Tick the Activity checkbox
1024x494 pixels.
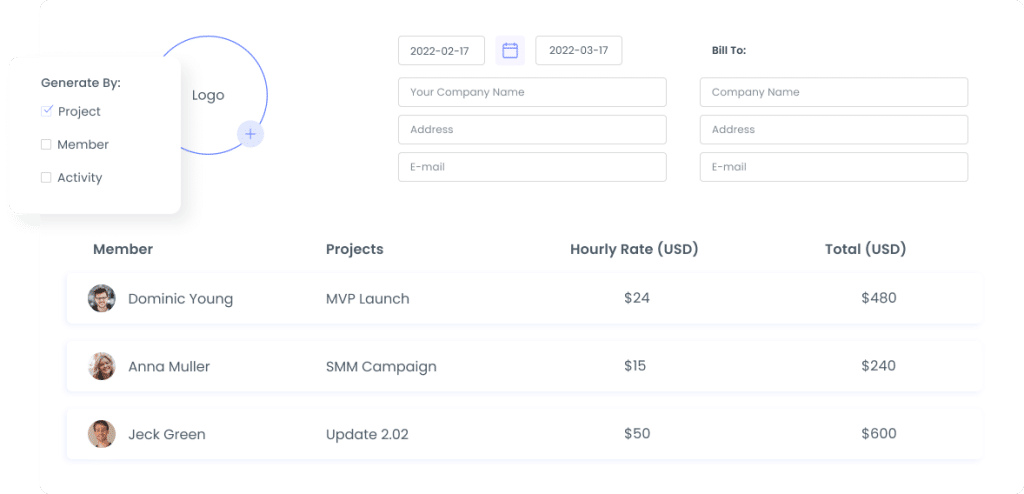pos(46,177)
